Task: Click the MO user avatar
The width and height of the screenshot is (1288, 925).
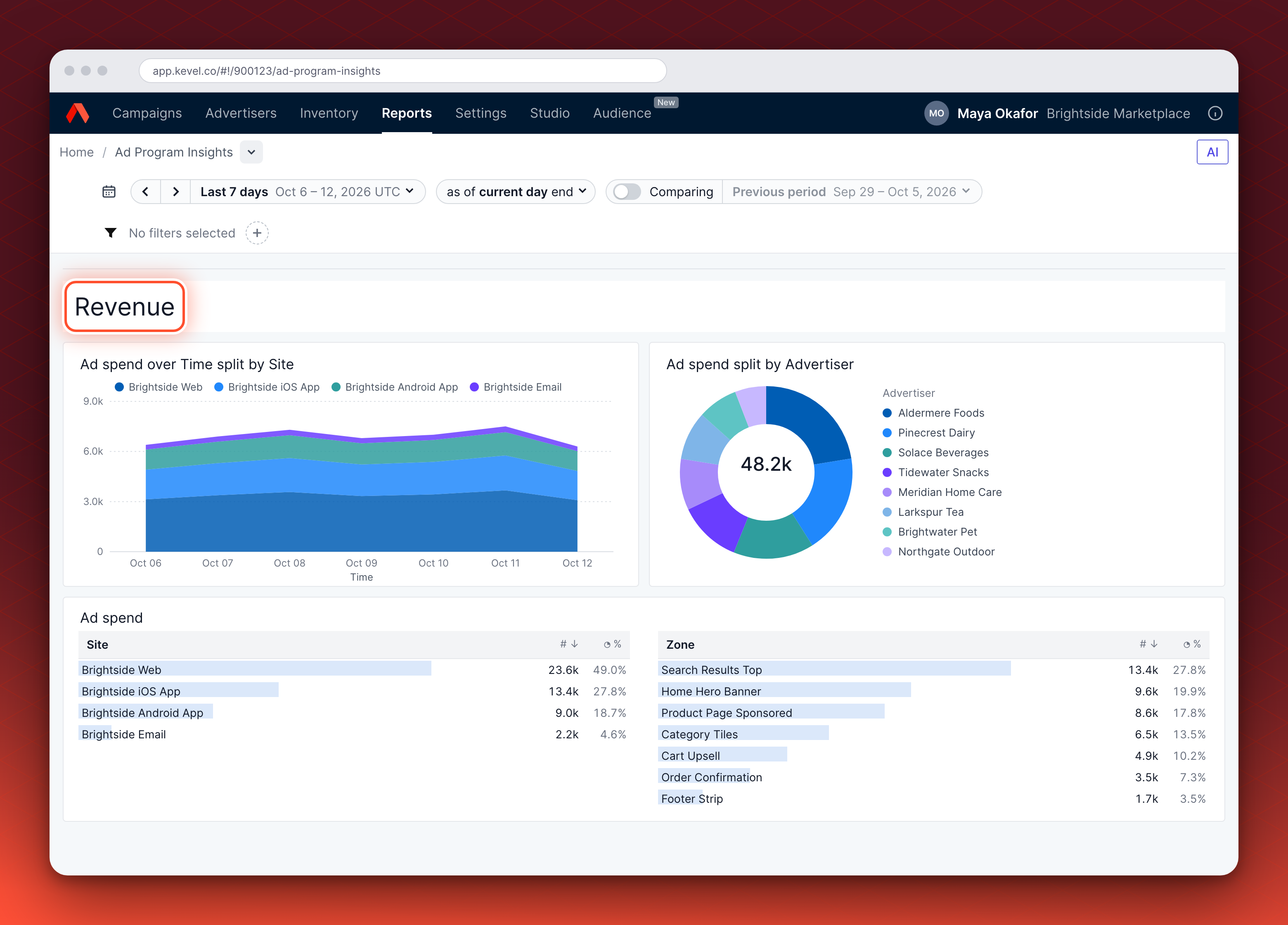Action: click(936, 113)
